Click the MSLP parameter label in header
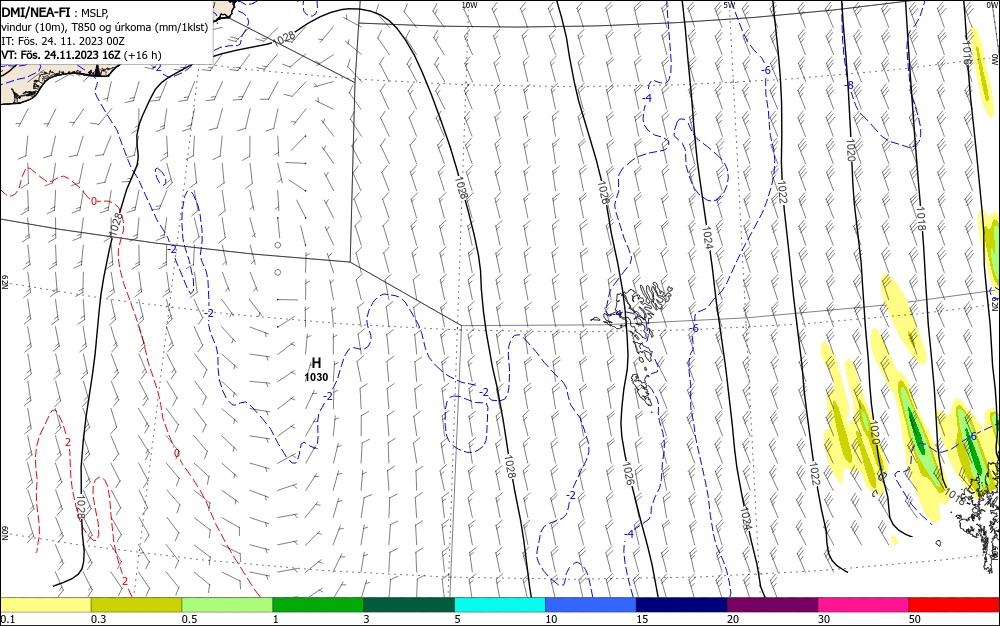 coord(94,11)
